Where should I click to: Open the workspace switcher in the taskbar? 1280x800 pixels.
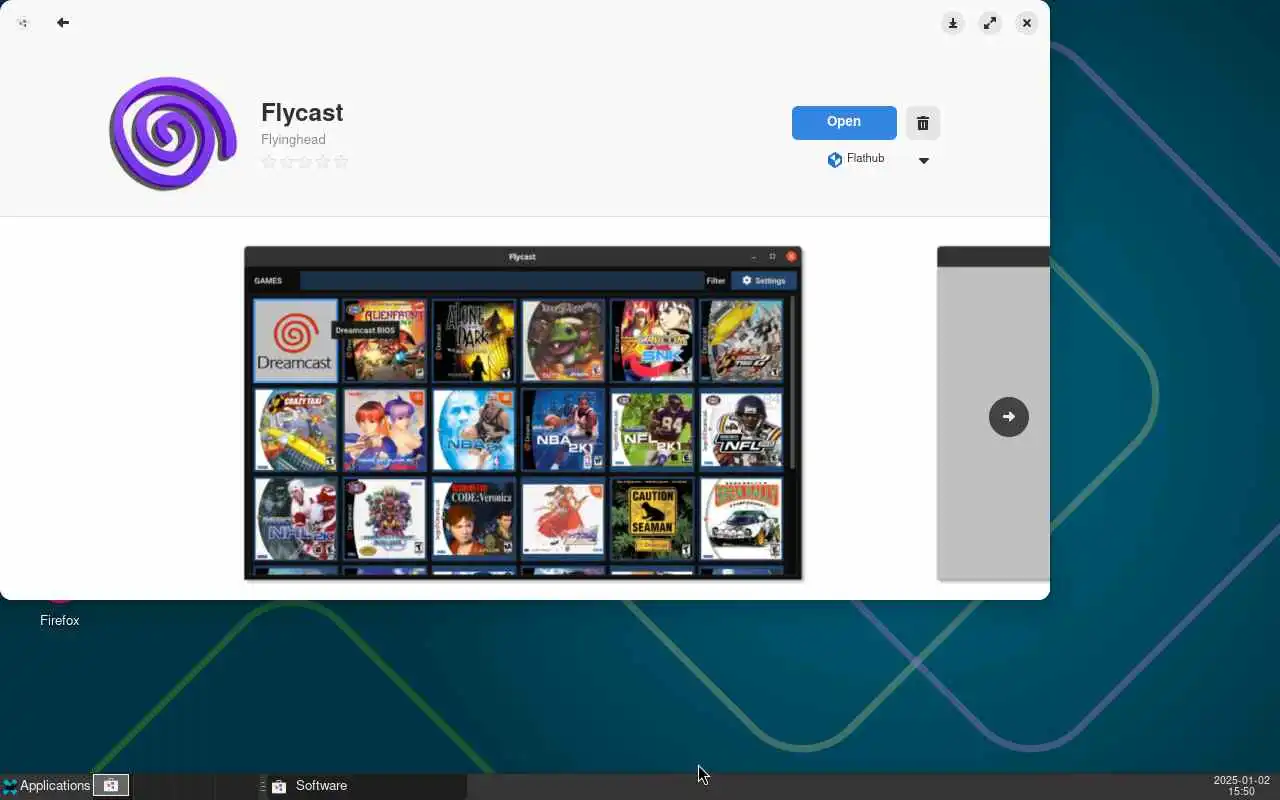pos(111,786)
